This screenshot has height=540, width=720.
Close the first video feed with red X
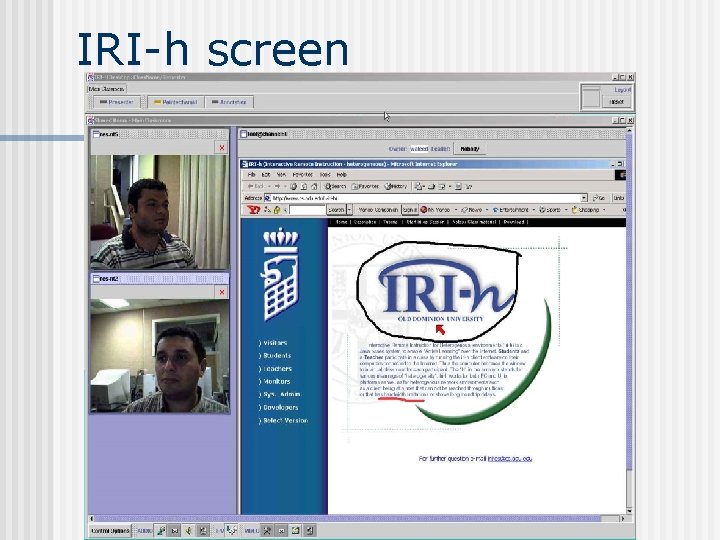click(x=222, y=148)
